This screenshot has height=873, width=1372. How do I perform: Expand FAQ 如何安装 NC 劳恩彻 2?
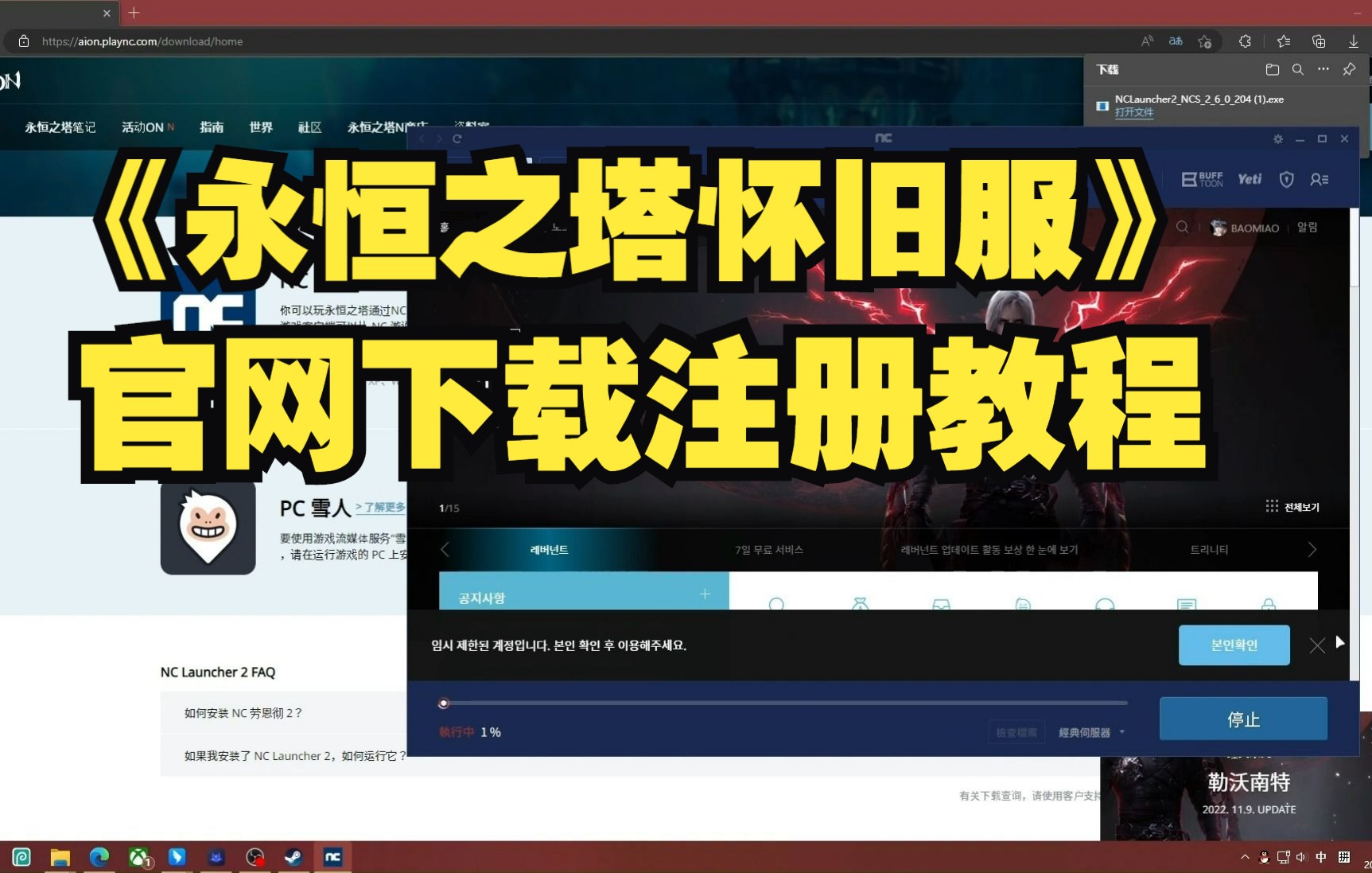[x=284, y=713]
